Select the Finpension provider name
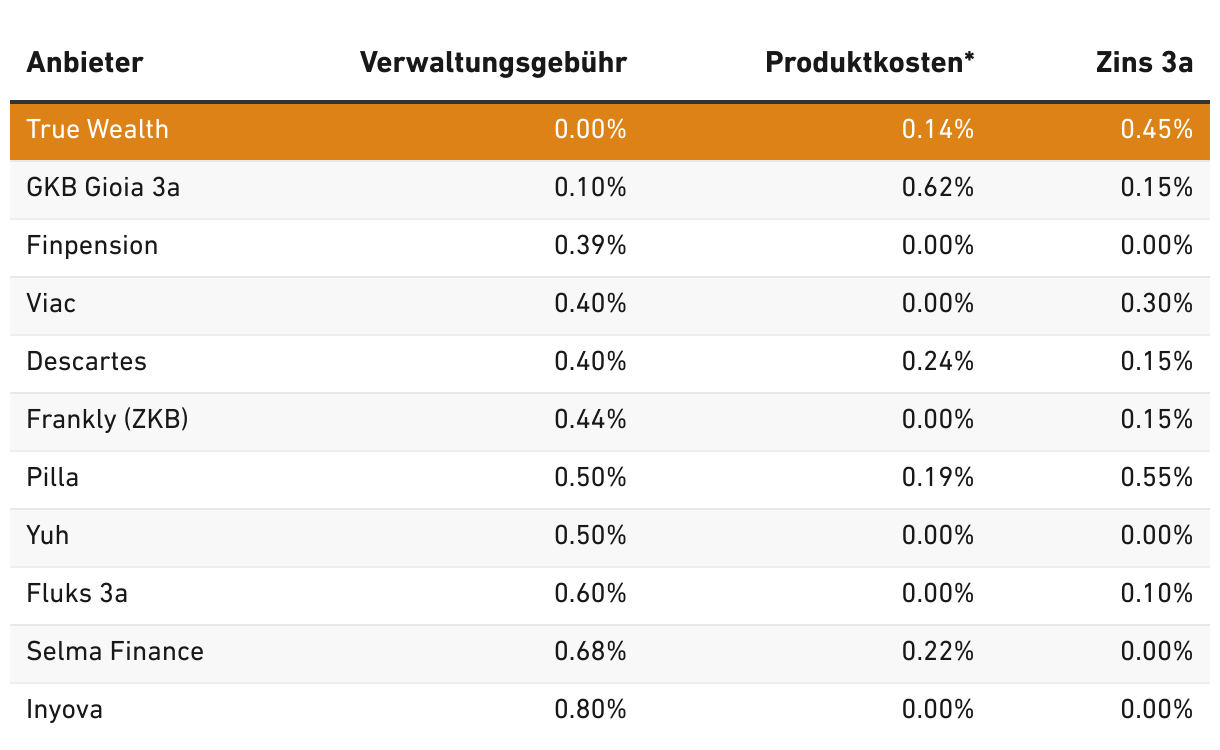This screenshot has width=1220, height=750. [x=93, y=245]
